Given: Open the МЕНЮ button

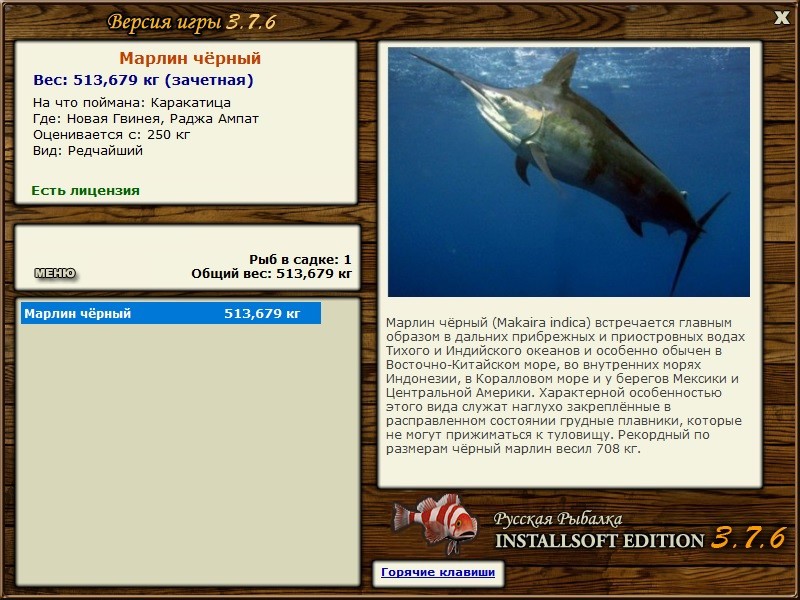Looking at the screenshot, I should pyautogui.click(x=55, y=273).
